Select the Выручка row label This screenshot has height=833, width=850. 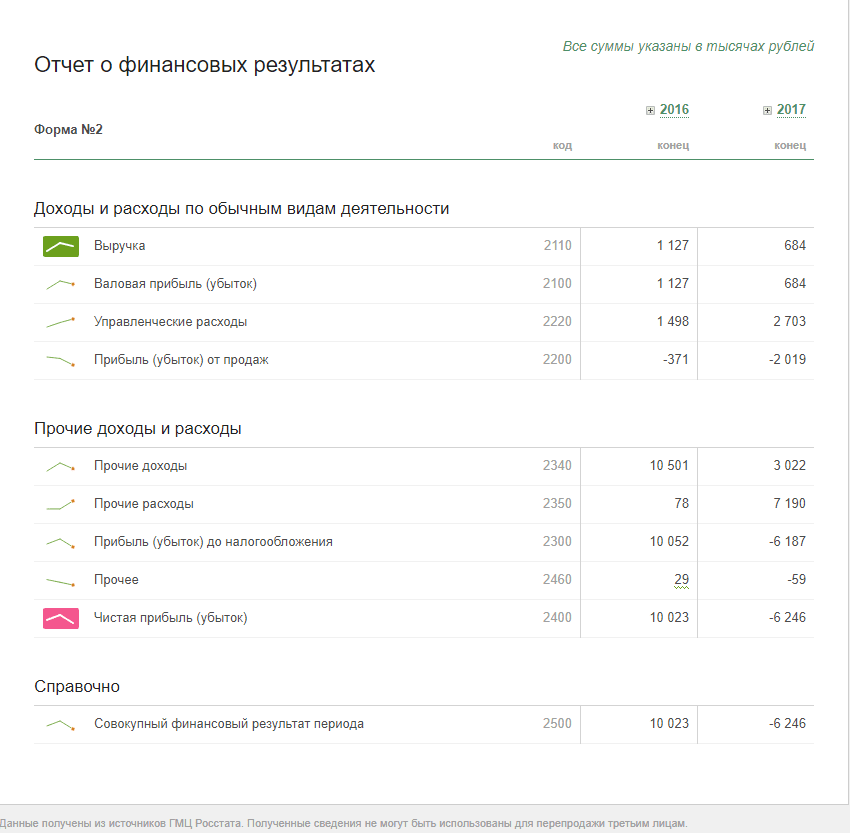[x=120, y=246]
